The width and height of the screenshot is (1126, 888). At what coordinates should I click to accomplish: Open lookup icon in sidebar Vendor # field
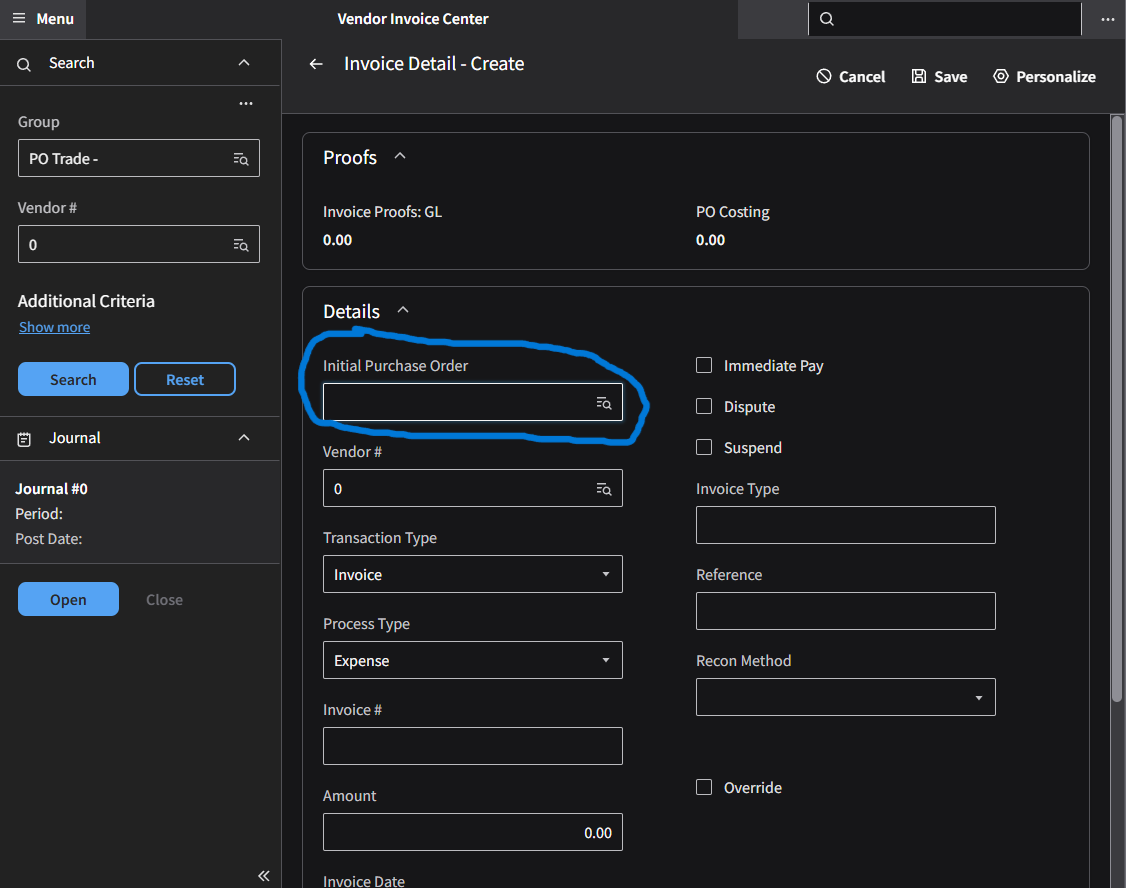[x=240, y=245]
